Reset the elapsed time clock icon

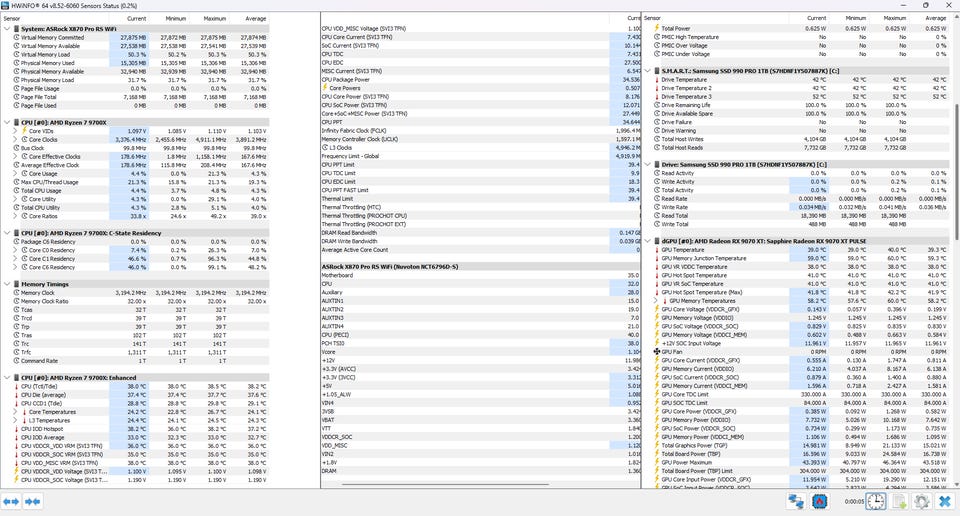(x=876, y=502)
